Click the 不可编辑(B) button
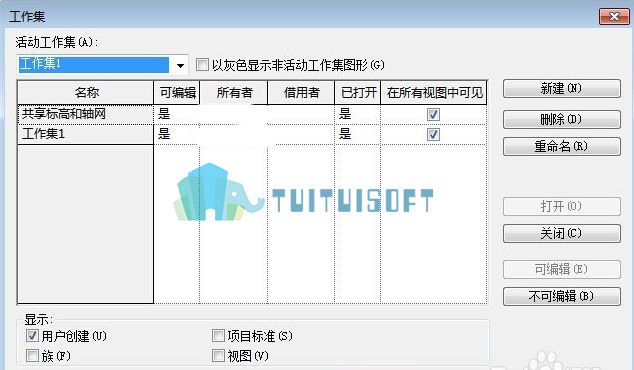Image resolution: width=634 pixels, height=370 pixels. (x=562, y=296)
